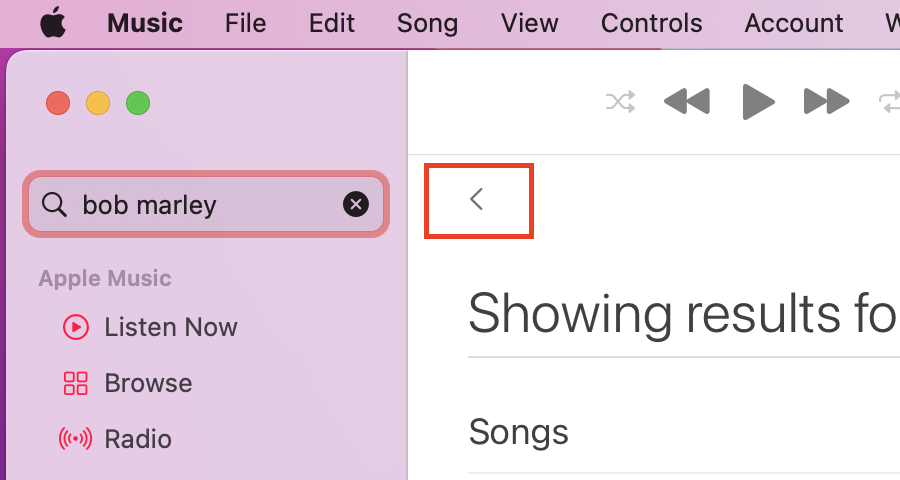
Task: Start playback with the play button
Action: pyautogui.click(x=758, y=102)
